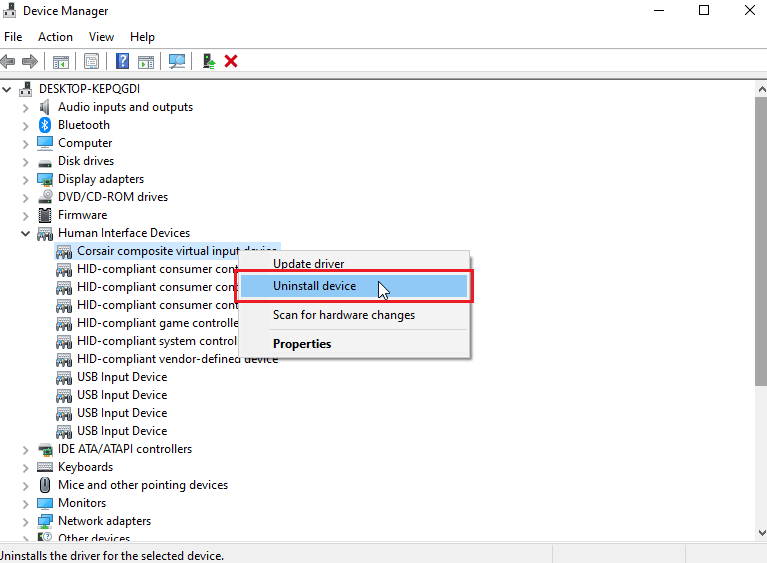Click the Mice and other pointing devices icon
This screenshot has width=767, height=563.
coord(45,485)
